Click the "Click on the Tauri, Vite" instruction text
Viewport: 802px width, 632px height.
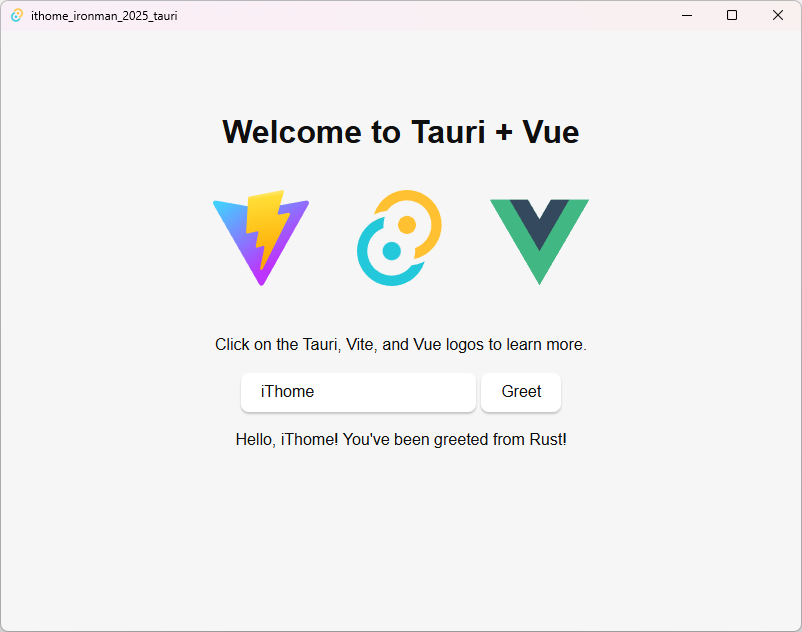tap(400, 345)
